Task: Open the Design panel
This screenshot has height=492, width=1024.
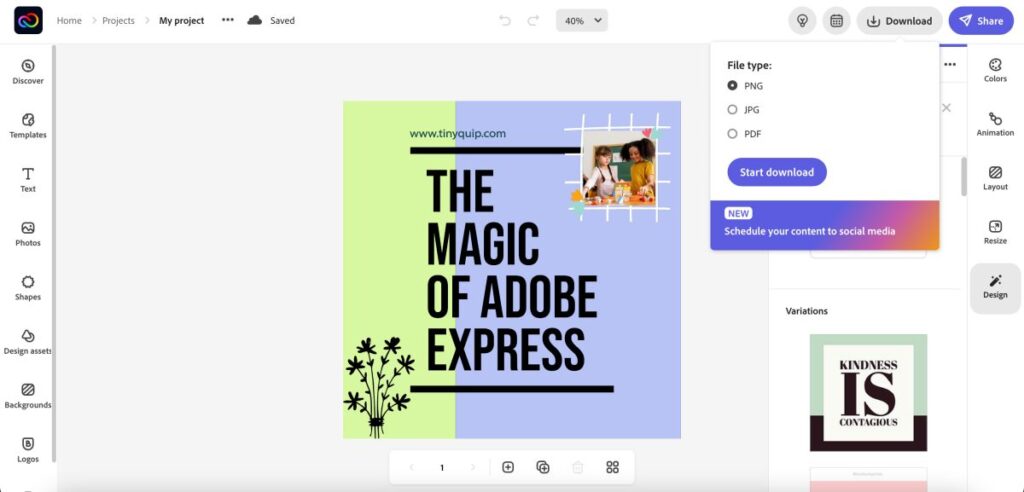Action: [x=995, y=287]
